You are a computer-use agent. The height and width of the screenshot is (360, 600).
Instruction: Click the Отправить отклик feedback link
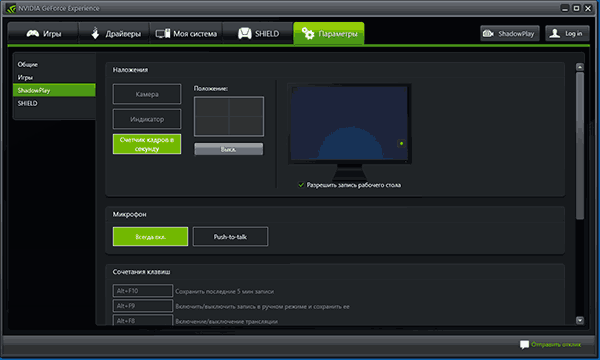(x=556, y=344)
